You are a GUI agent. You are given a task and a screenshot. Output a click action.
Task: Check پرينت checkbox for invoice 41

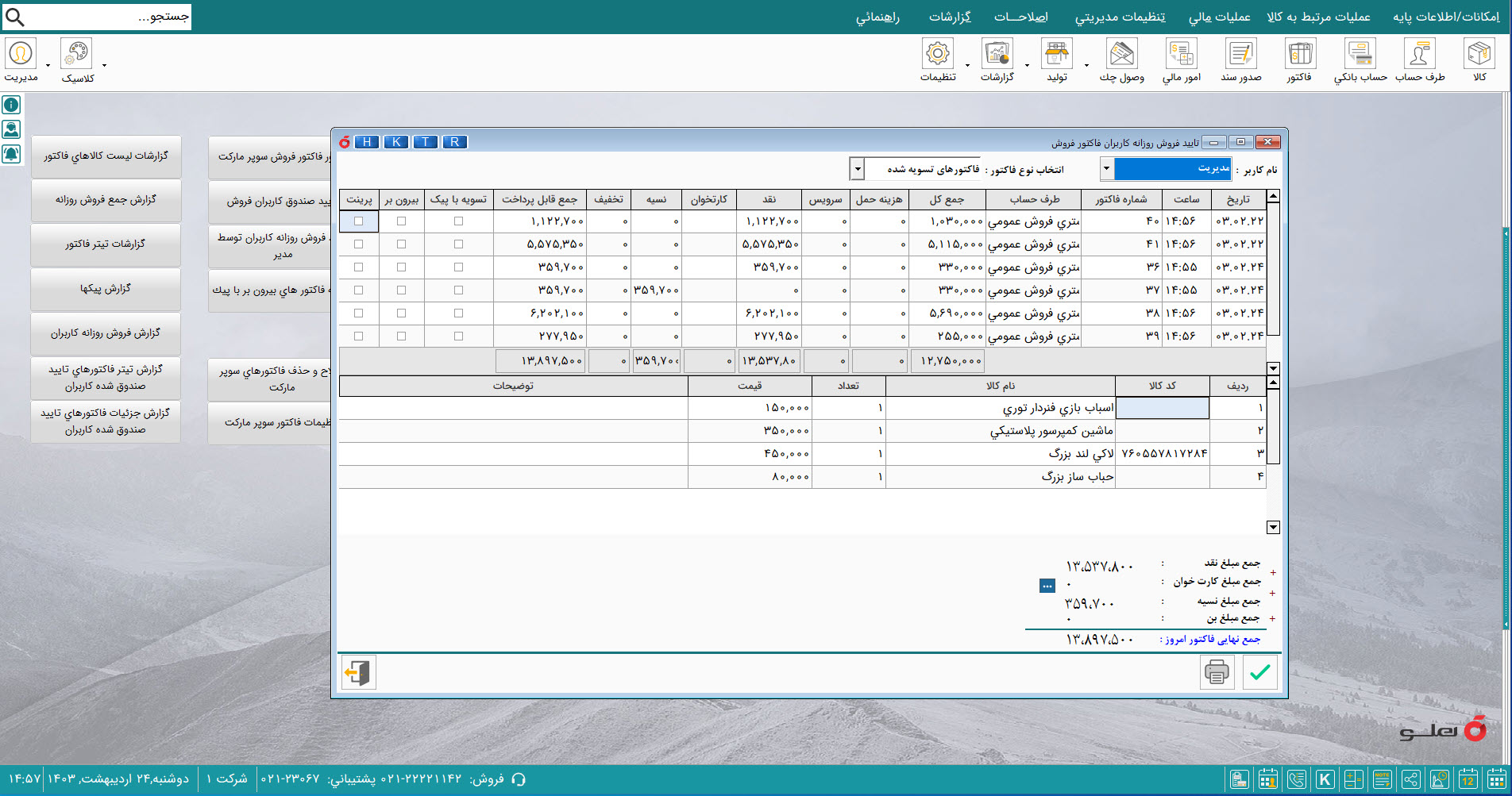(359, 244)
